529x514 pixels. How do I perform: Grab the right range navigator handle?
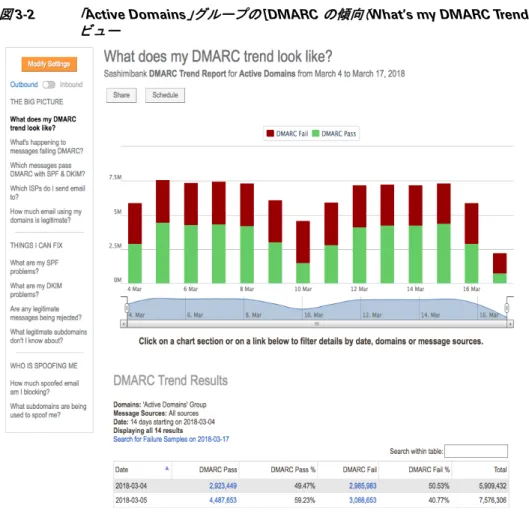coord(507,308)
